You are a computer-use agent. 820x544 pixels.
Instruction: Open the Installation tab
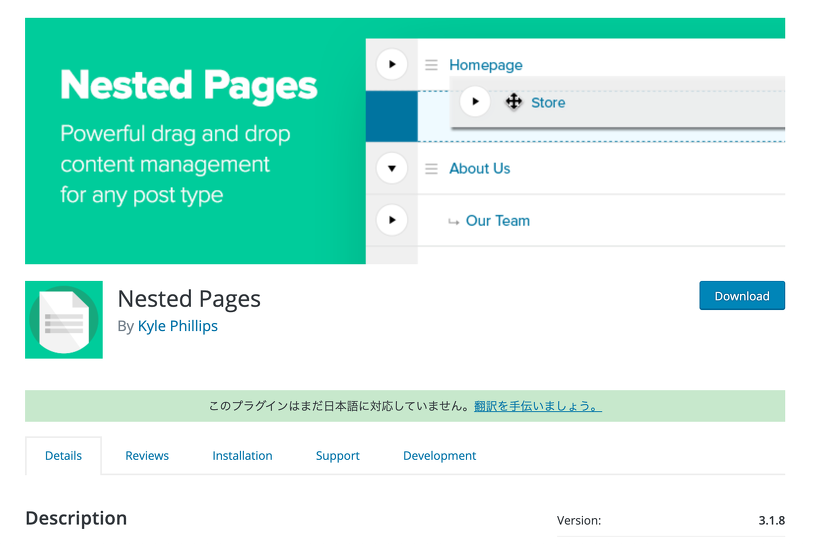tap(242, 456)
